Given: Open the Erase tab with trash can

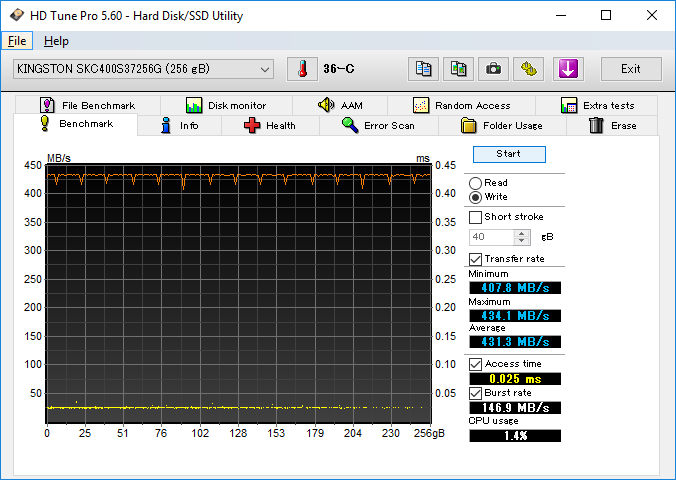Looking at the screenshot, I should pos(612,126).
